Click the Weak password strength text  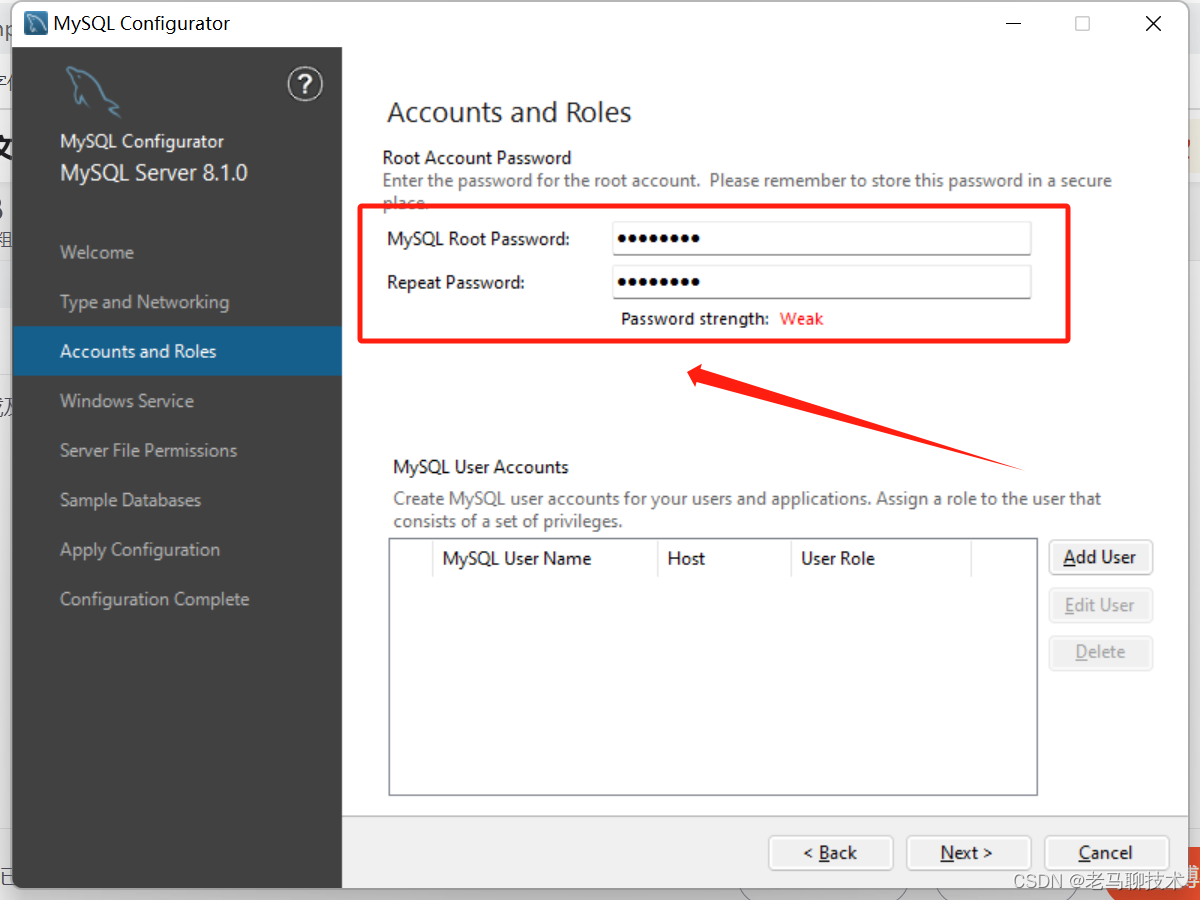[x=801, y=319]
